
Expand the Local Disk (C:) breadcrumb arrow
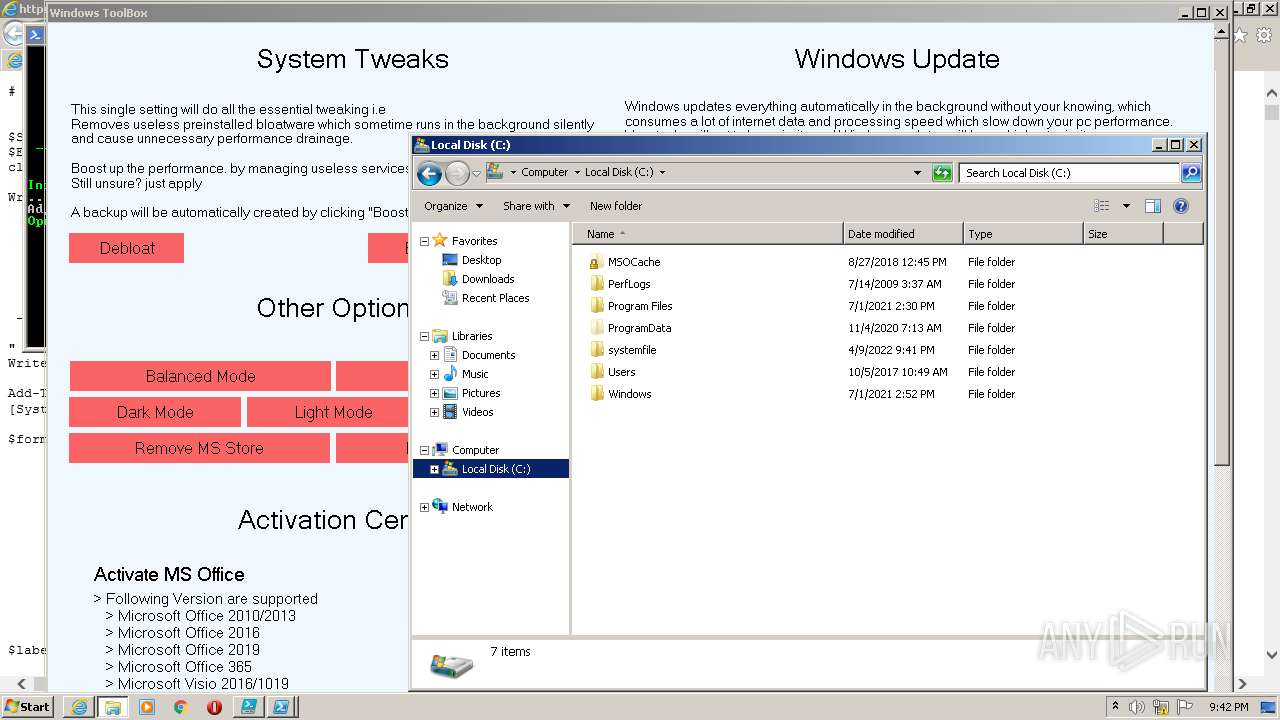click(662, 173)
